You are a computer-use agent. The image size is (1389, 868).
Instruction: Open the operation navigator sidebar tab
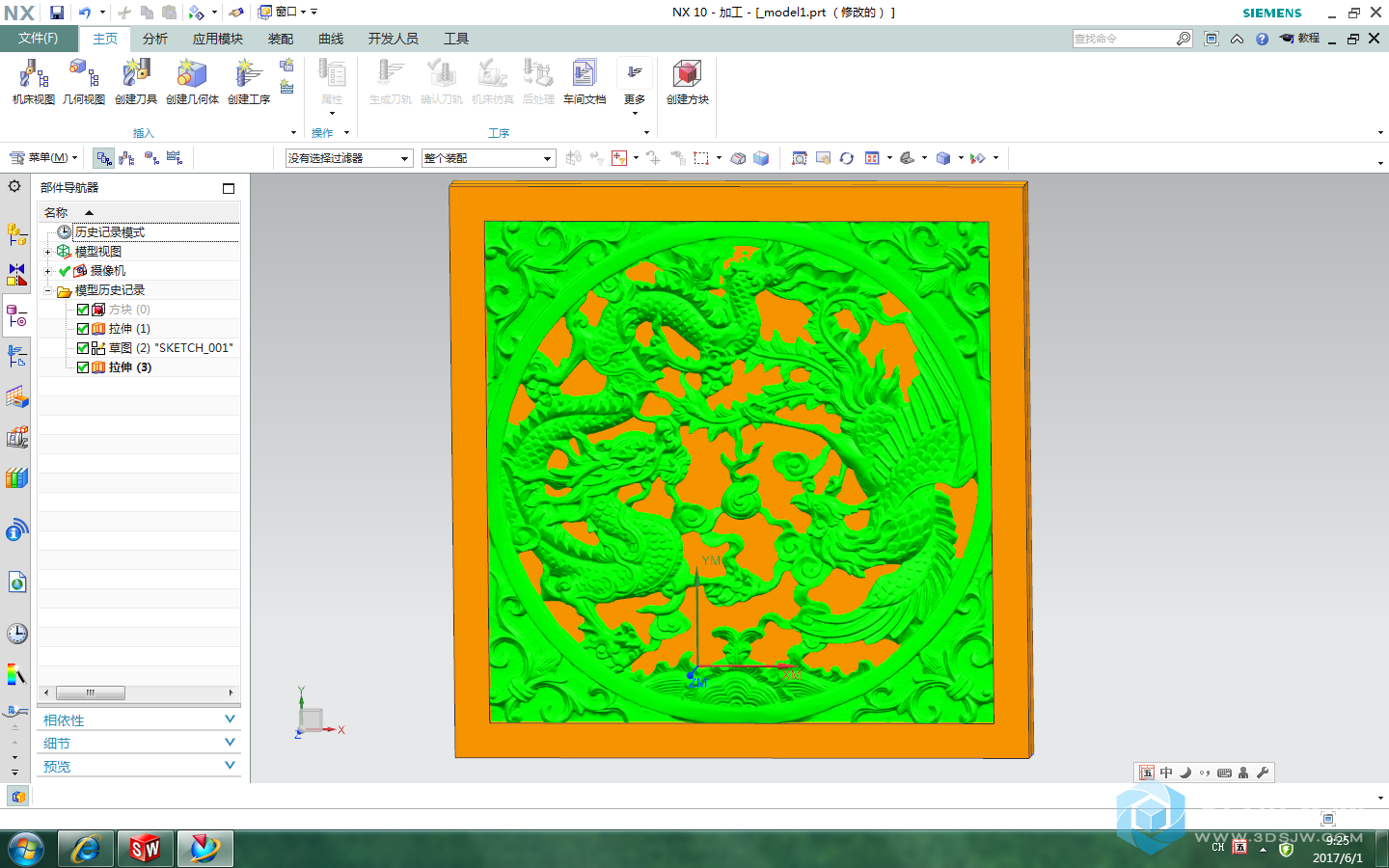point(16,356)
